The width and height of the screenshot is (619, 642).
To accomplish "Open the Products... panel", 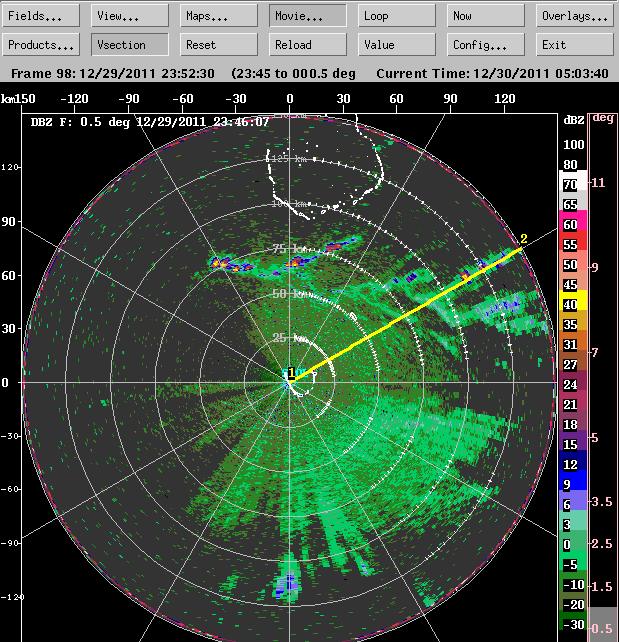I will 41,44.
